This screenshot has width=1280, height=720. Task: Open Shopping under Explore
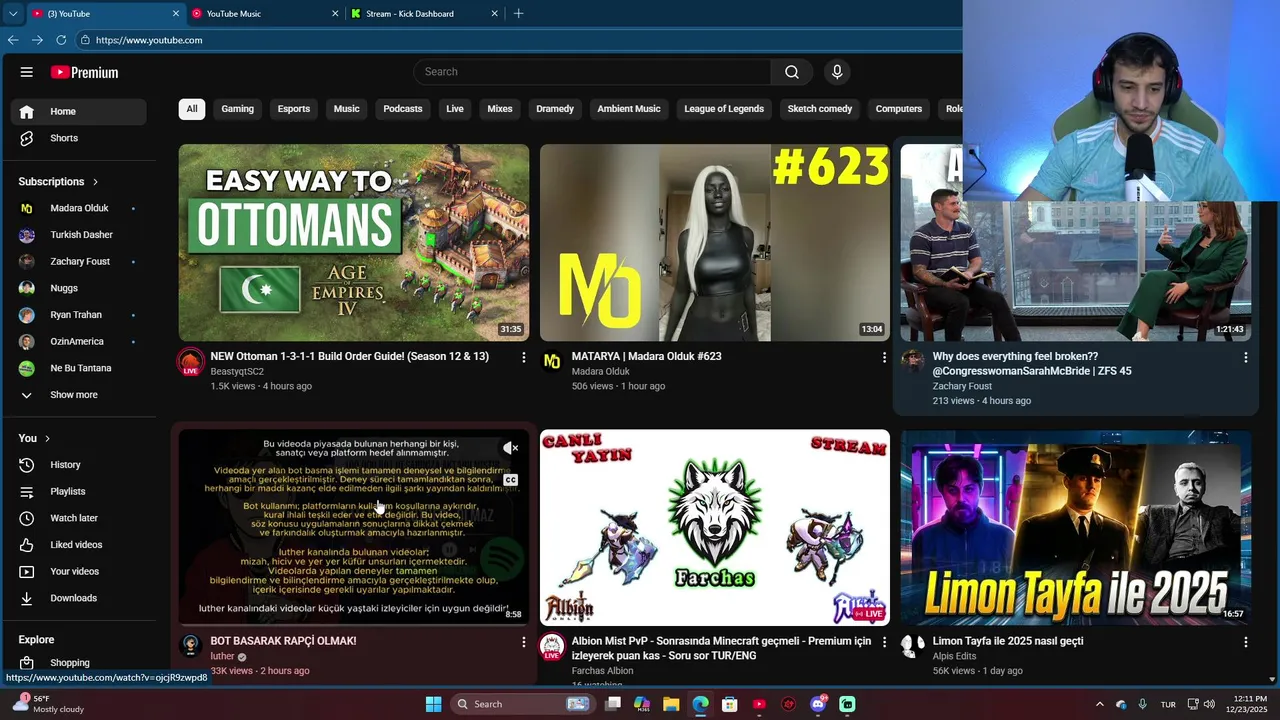coord(78,663)
